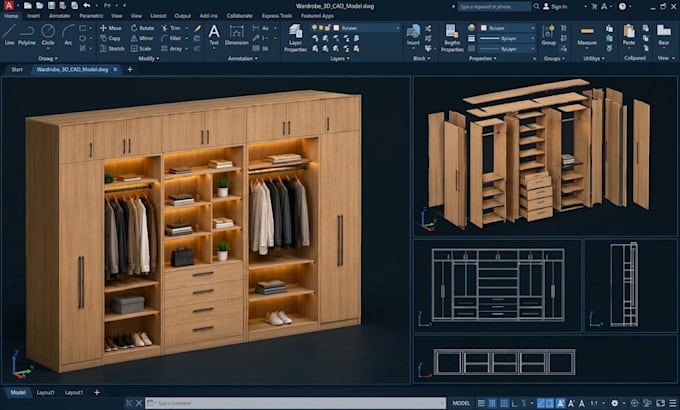Click the ByLayer color swatch square
680x410 pixels.
(x=484, y=28)
